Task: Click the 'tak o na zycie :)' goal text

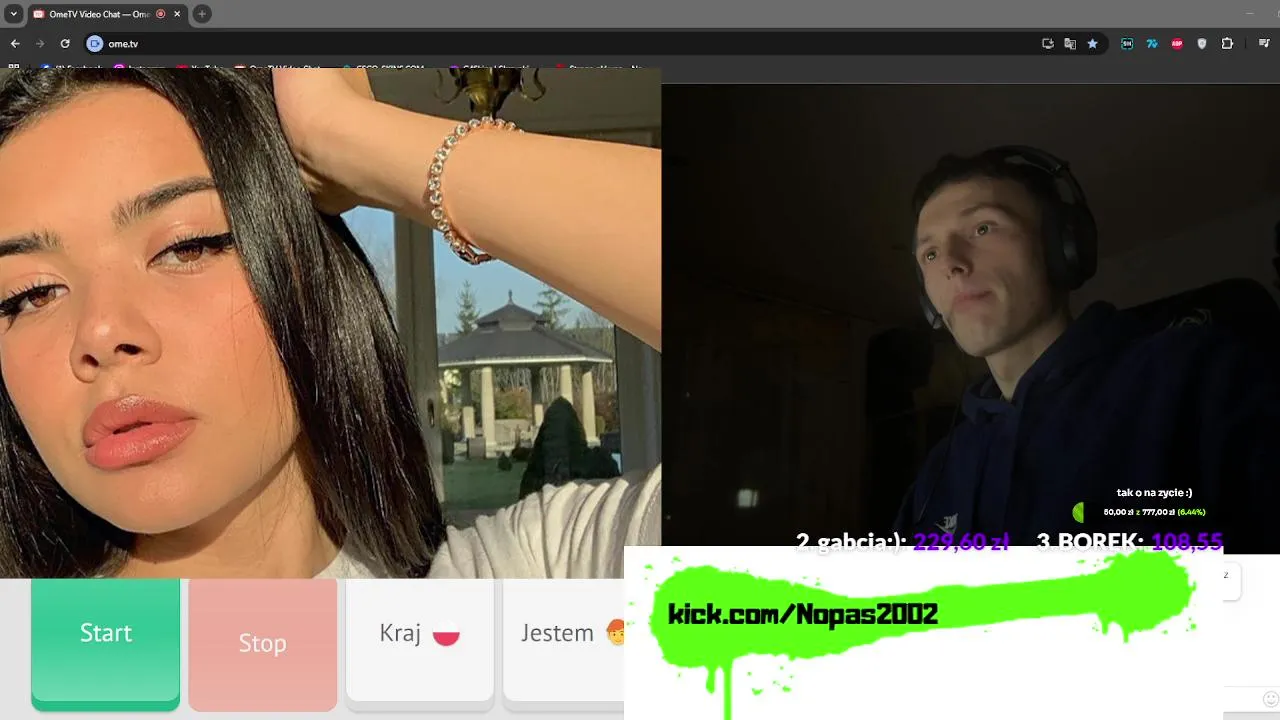Action: pyautogui.click(x=1154, y=493)
